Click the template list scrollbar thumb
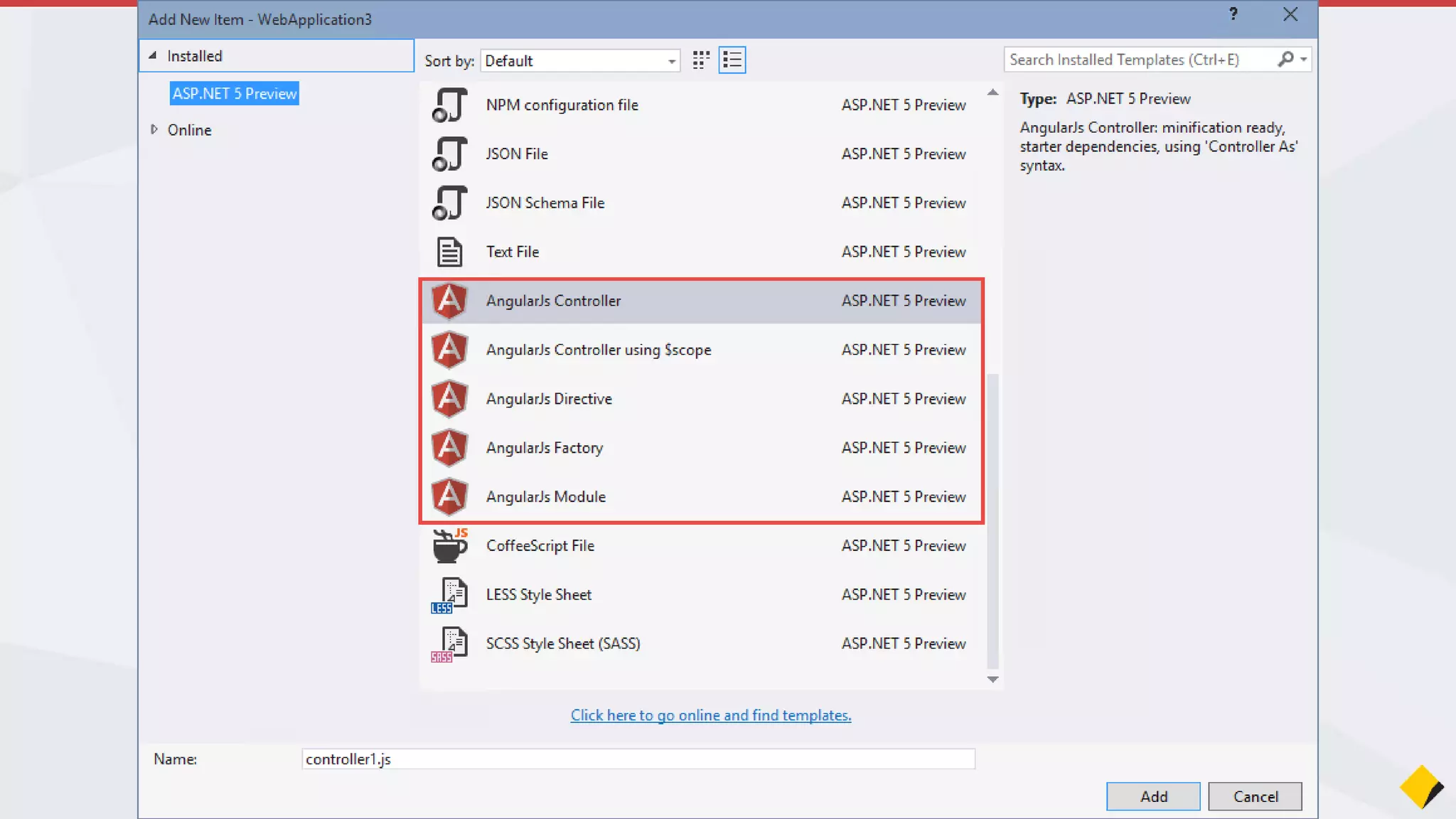1456x819 pixels. point(993,521)
